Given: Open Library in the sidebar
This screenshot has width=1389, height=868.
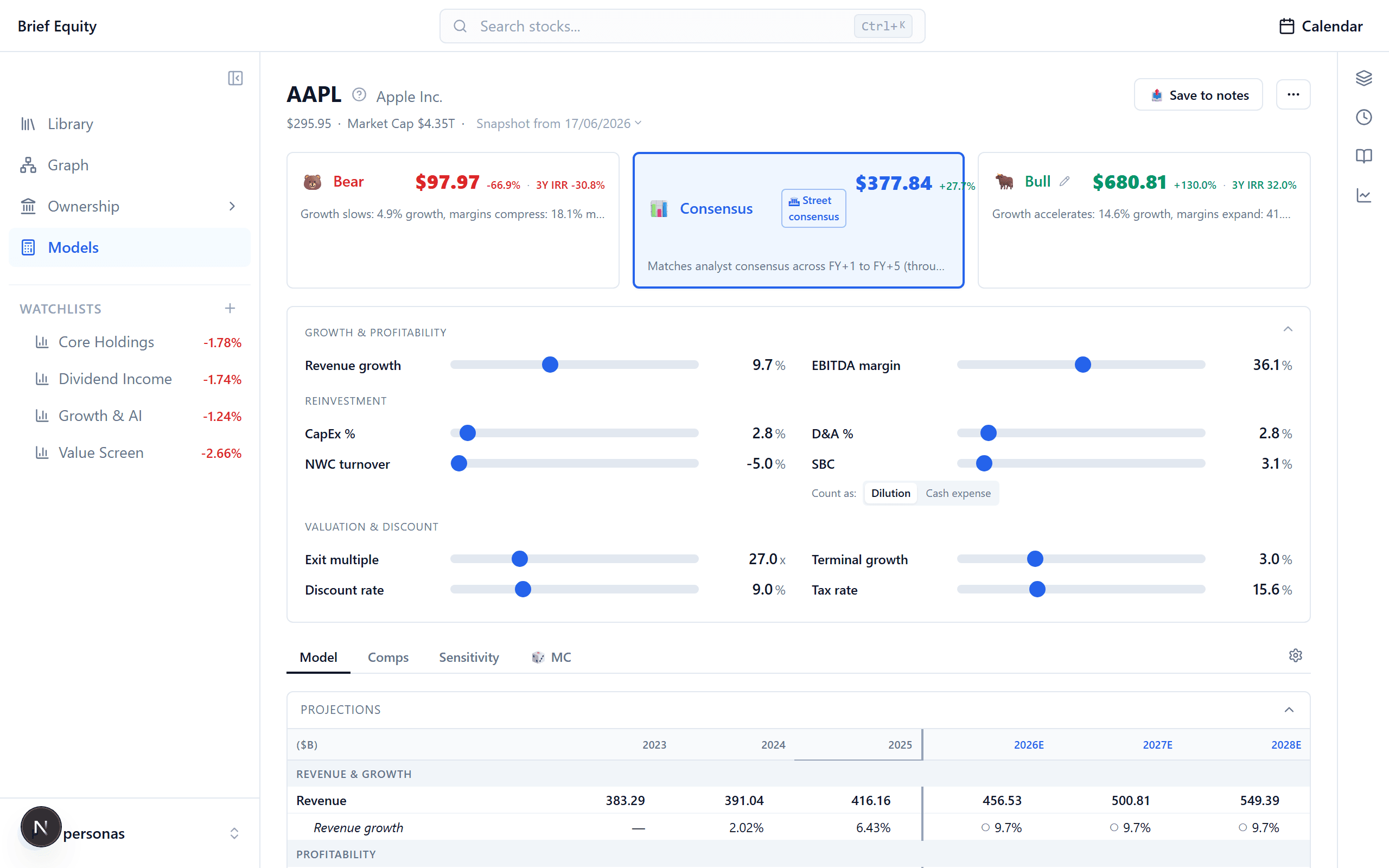Looking at the screenshot, I should tap(129, 124).
